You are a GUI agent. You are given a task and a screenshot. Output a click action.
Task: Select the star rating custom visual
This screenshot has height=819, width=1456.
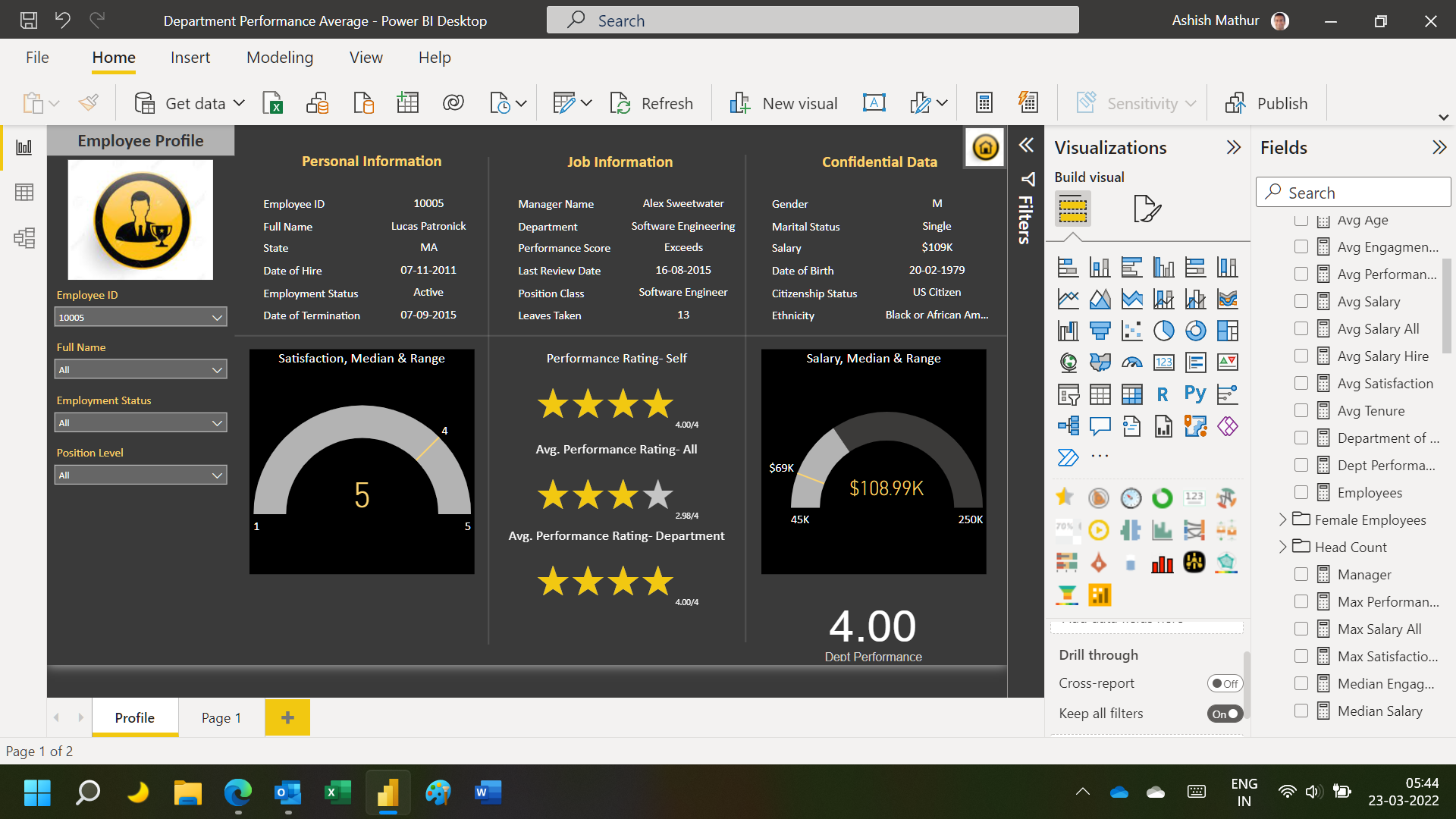pos(1065,497)
